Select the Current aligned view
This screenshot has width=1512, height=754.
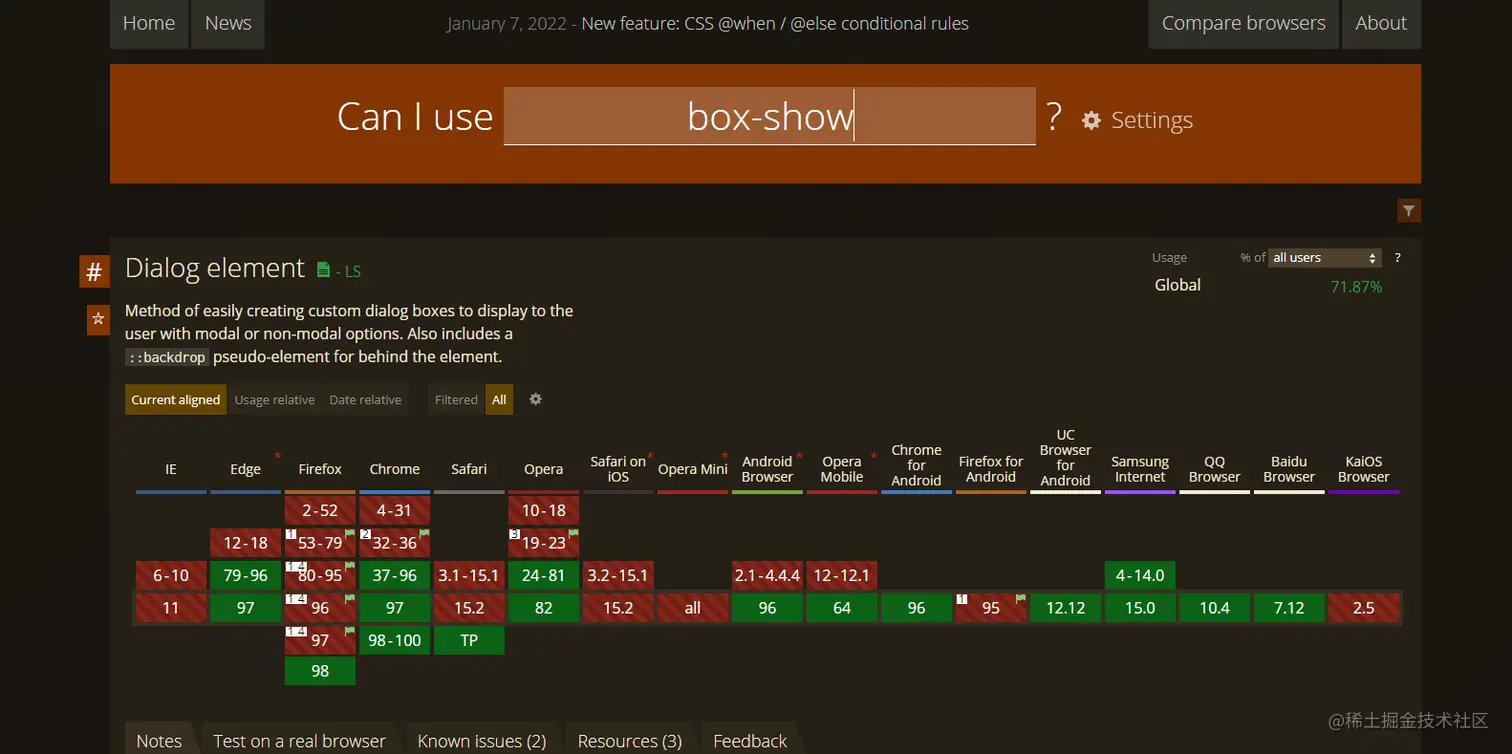click(176, 399)
